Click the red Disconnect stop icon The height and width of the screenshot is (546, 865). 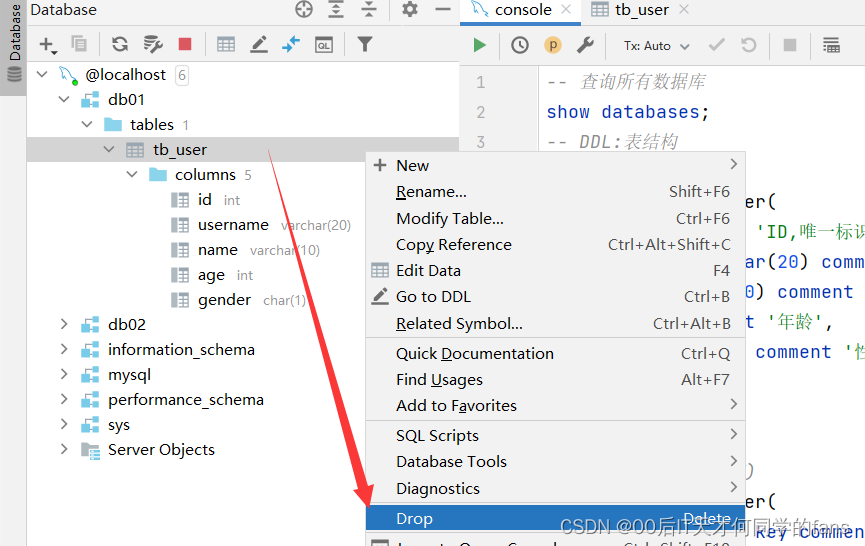point(185,44)
